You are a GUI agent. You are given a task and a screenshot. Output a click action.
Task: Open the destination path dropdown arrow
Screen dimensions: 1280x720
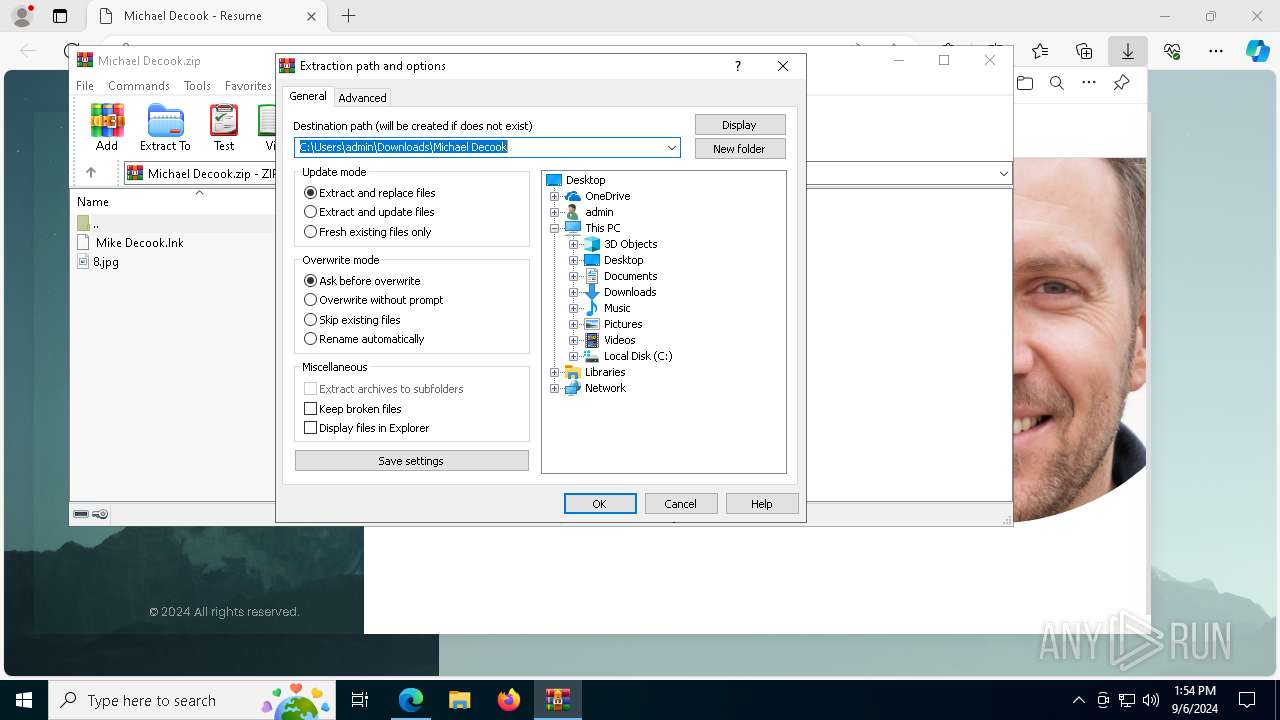point(672,148)
